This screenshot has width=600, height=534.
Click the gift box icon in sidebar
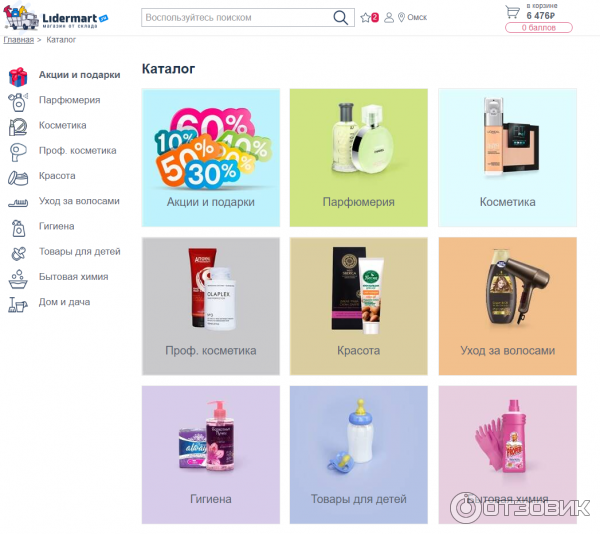pyautogui.click(x=18, y=77)
